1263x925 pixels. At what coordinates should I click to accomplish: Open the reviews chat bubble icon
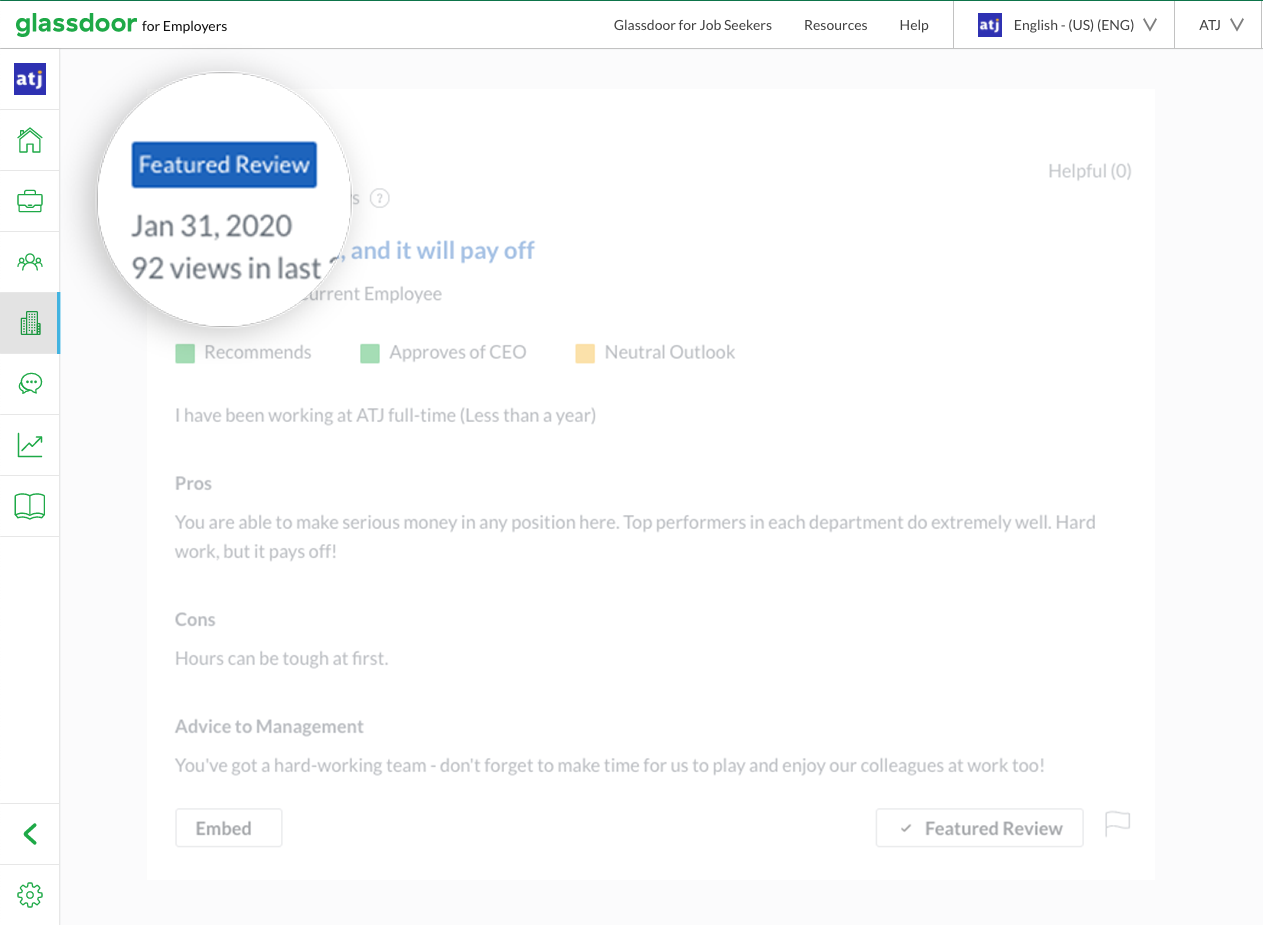pyautogui.click(x=30, y=383)
